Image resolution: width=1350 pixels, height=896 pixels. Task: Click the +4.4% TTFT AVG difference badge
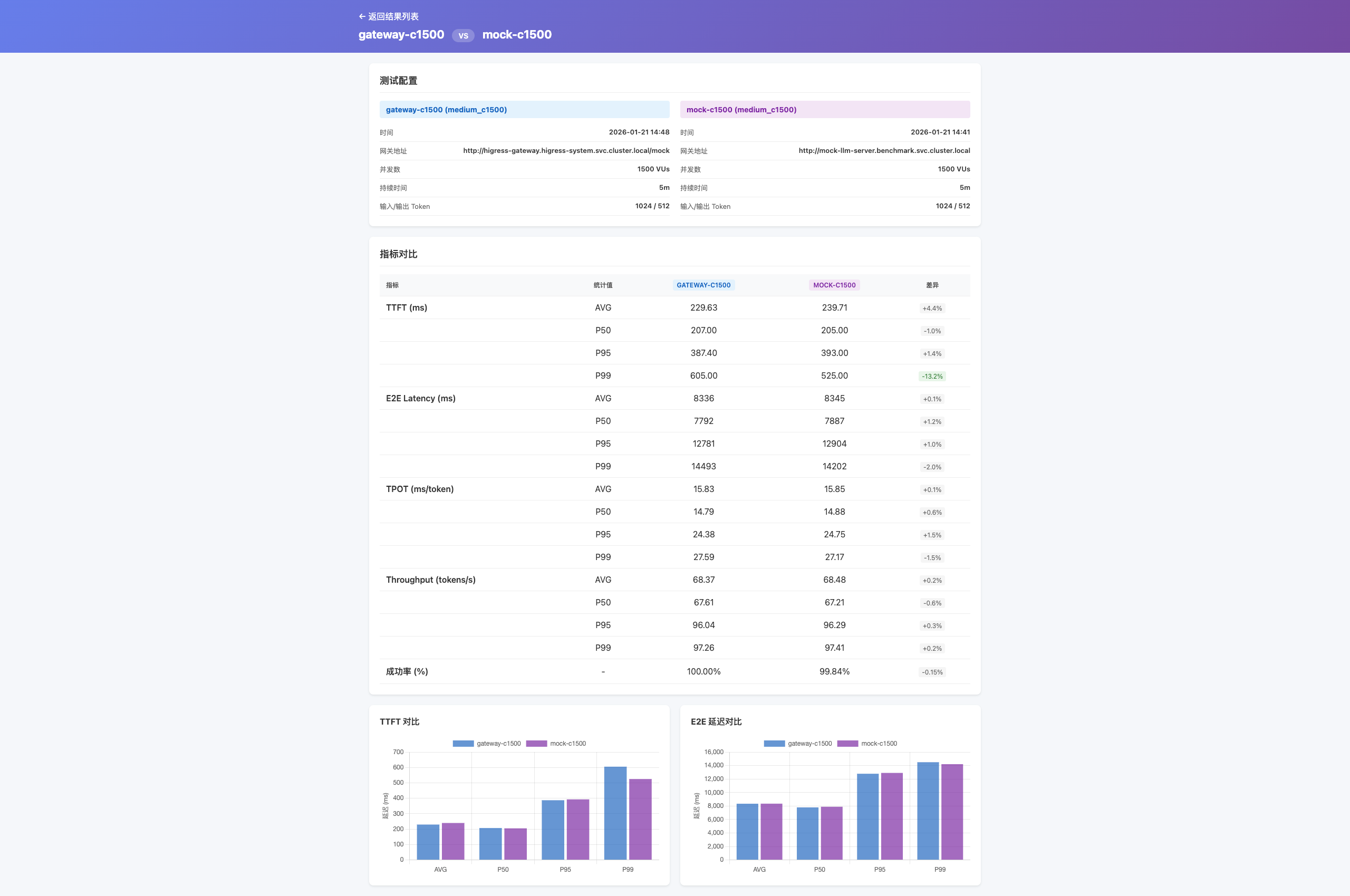point(932,308)
